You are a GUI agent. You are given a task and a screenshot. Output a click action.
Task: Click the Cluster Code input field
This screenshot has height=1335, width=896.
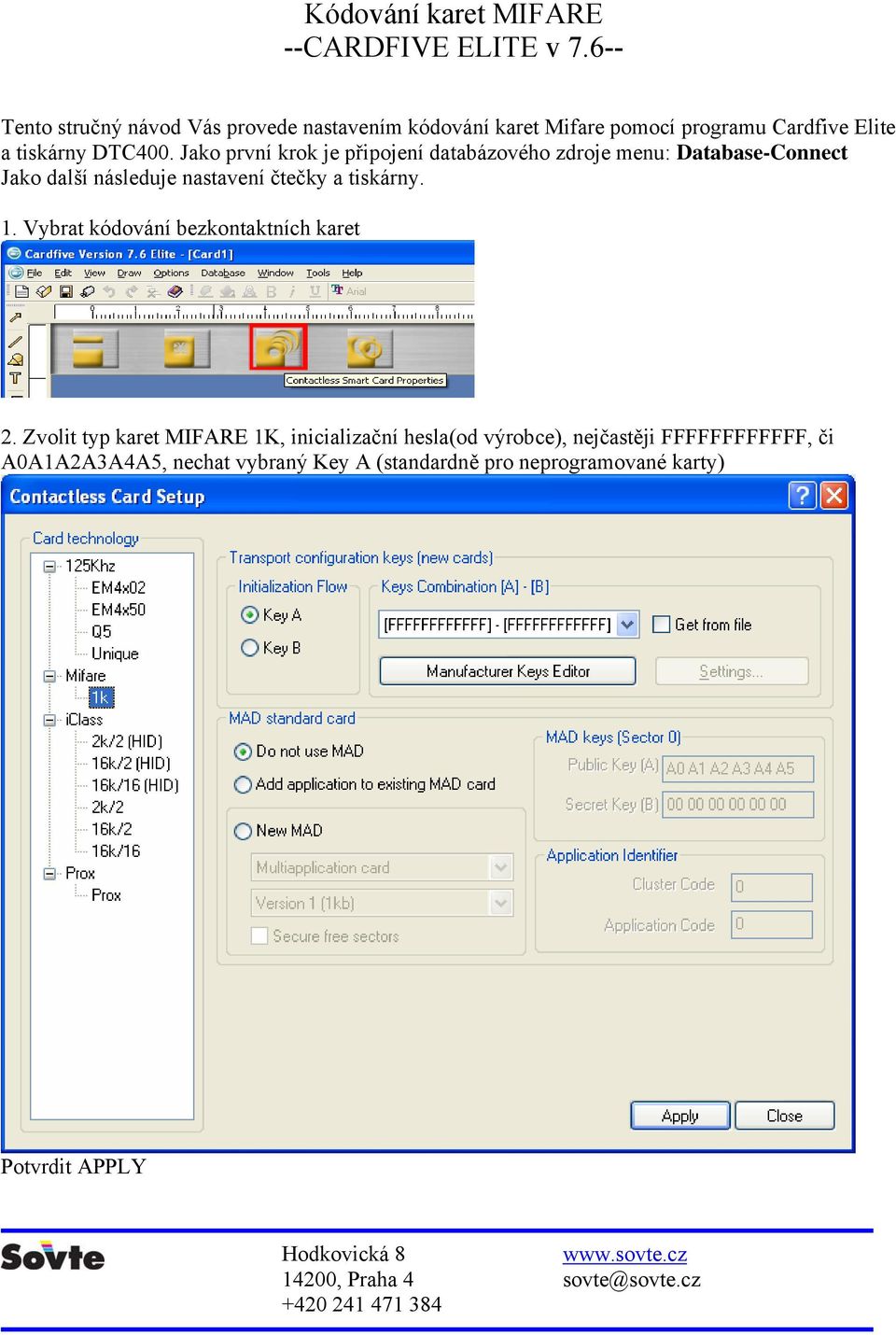[771, 887]
